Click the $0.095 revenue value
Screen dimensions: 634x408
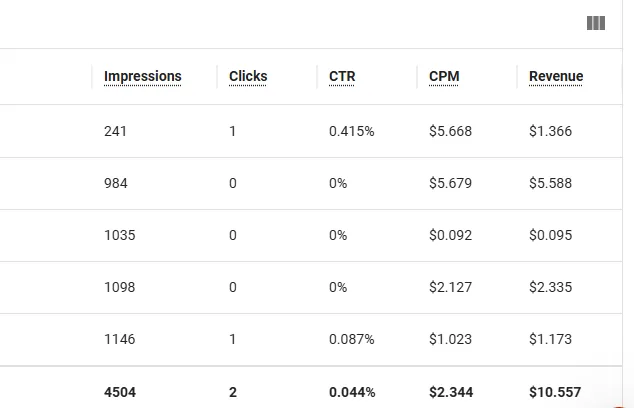(550, 235)
